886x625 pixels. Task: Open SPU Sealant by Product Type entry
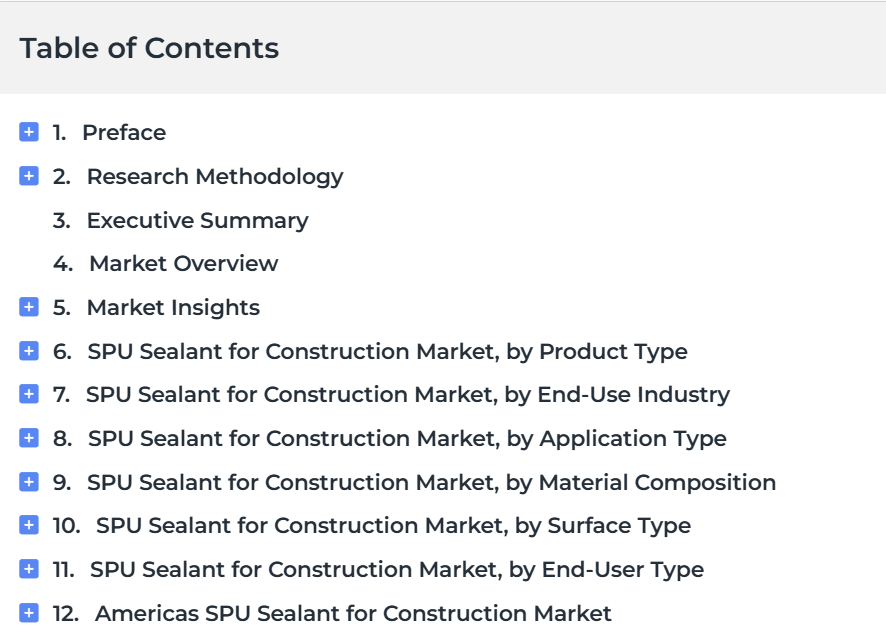click(387, 352)
